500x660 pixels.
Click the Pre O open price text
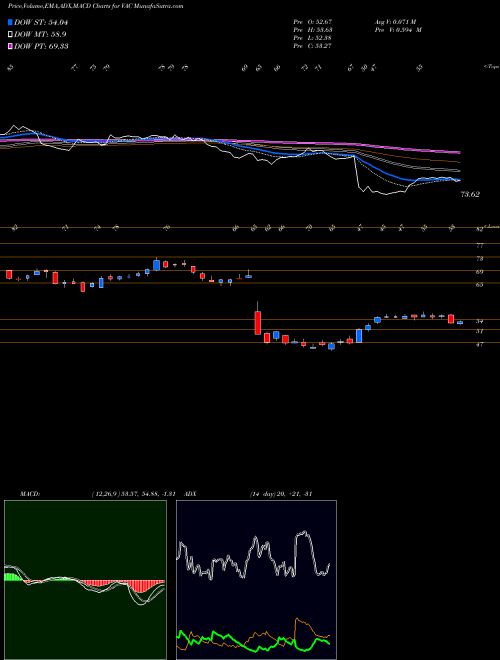pos(313,21)
